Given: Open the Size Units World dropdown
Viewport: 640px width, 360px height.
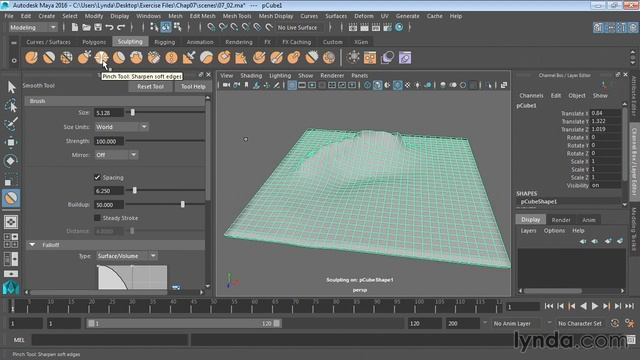Looking at the screenshot, I should (x=122, y=127).
